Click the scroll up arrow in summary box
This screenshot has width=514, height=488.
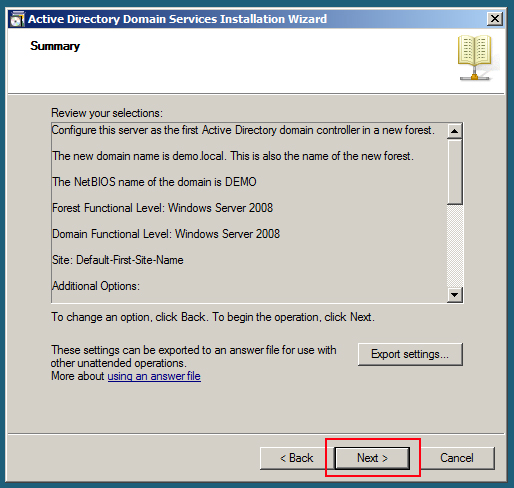[x=454, y=131]
